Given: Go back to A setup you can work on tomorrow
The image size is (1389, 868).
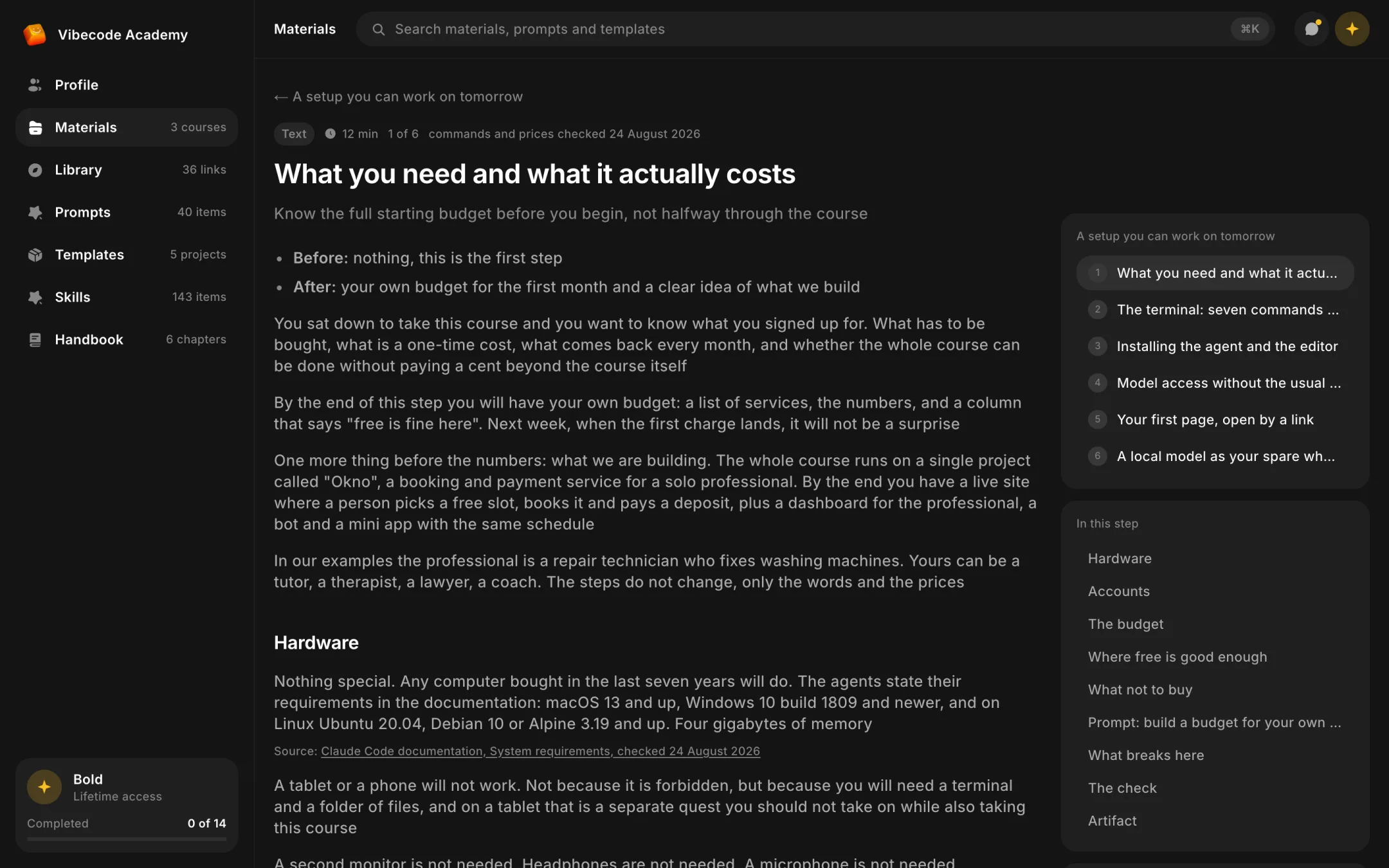Looking at the screenshot, I should click(398, 96).
